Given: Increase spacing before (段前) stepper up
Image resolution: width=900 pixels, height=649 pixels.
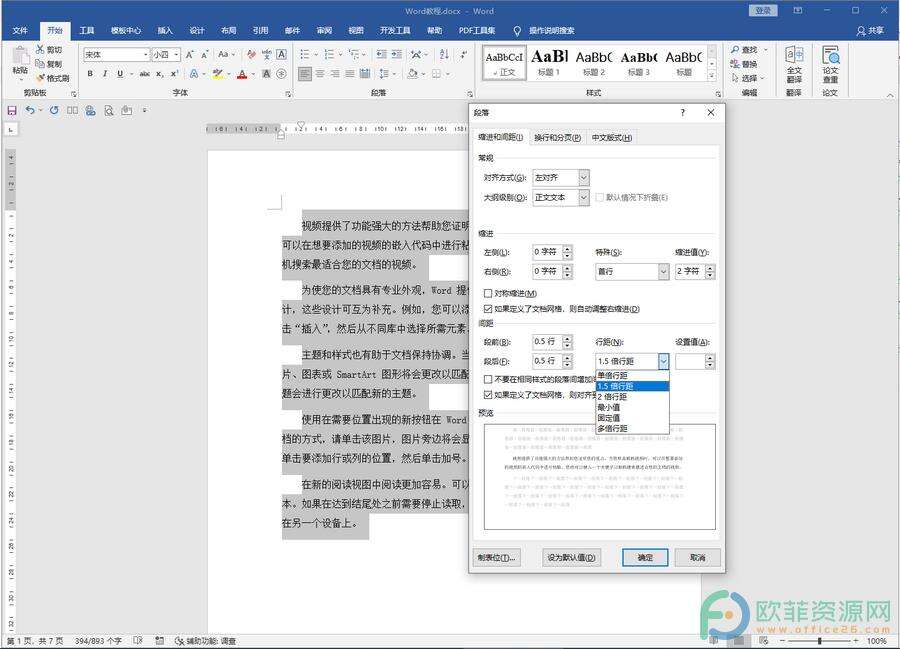Looking at the screenshot, I should 567,338.
